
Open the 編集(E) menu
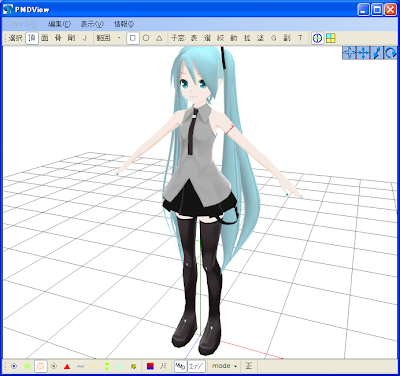(59, 24)
